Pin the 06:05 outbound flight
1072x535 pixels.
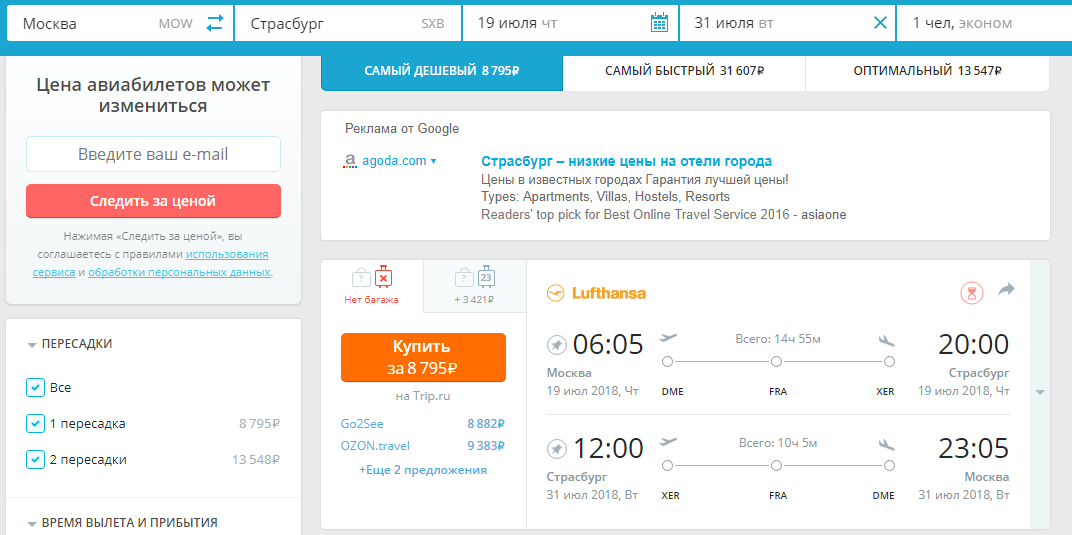click(x=557, y=345)
